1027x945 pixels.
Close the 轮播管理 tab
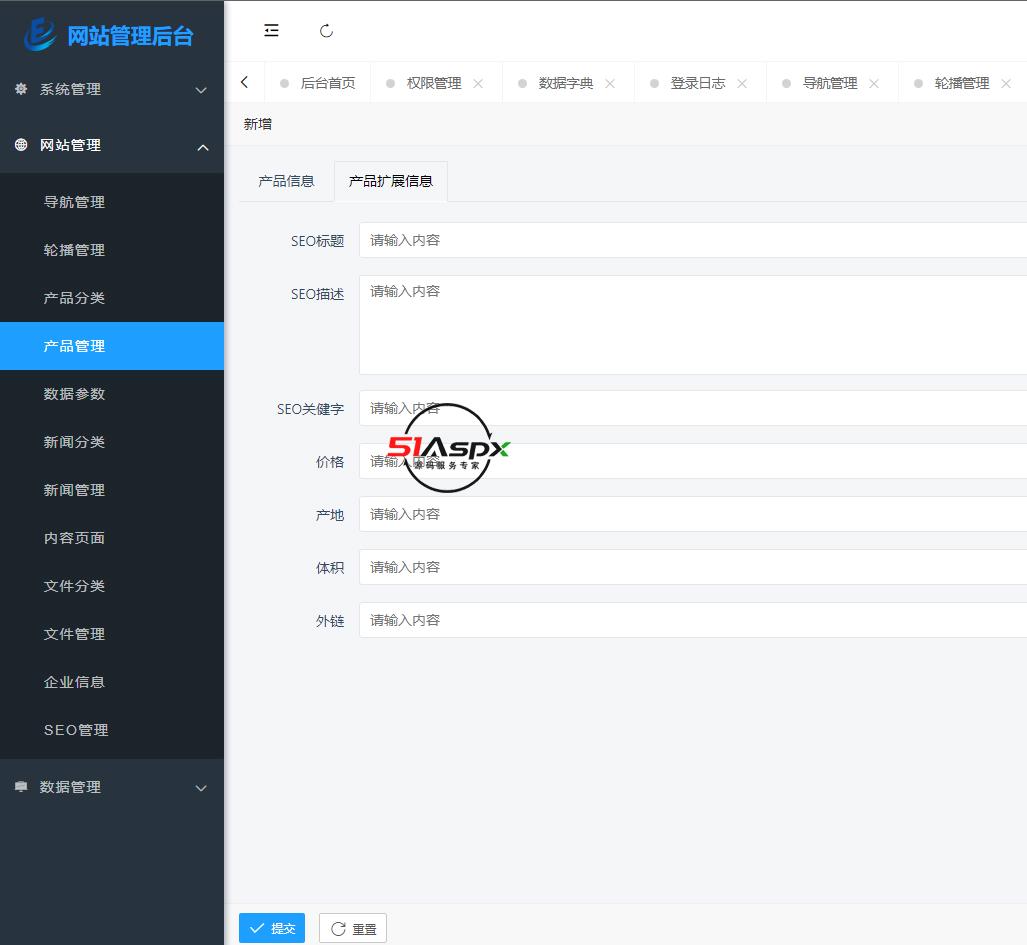1006,83
